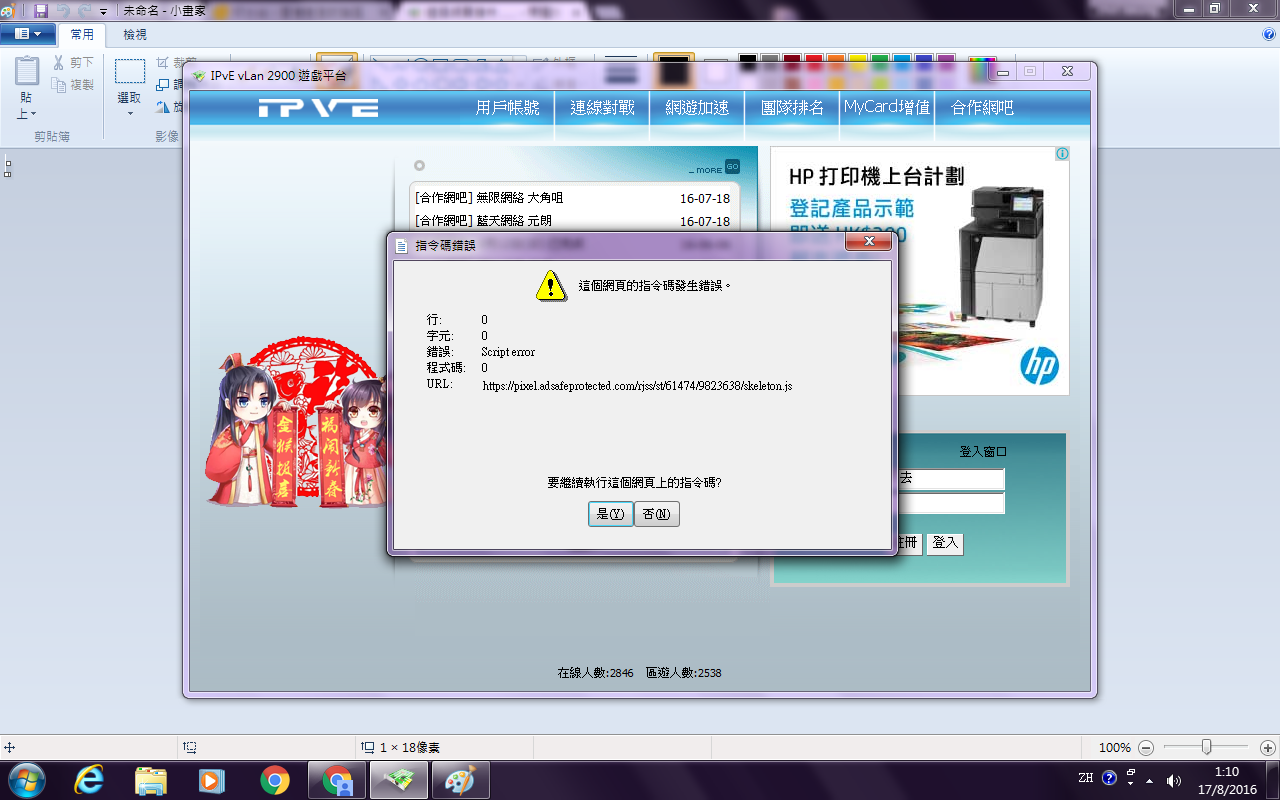This screenshot has width=1280, height=800.
Task: Click the Paint help question mark icon
Action: pos(1268,34)
